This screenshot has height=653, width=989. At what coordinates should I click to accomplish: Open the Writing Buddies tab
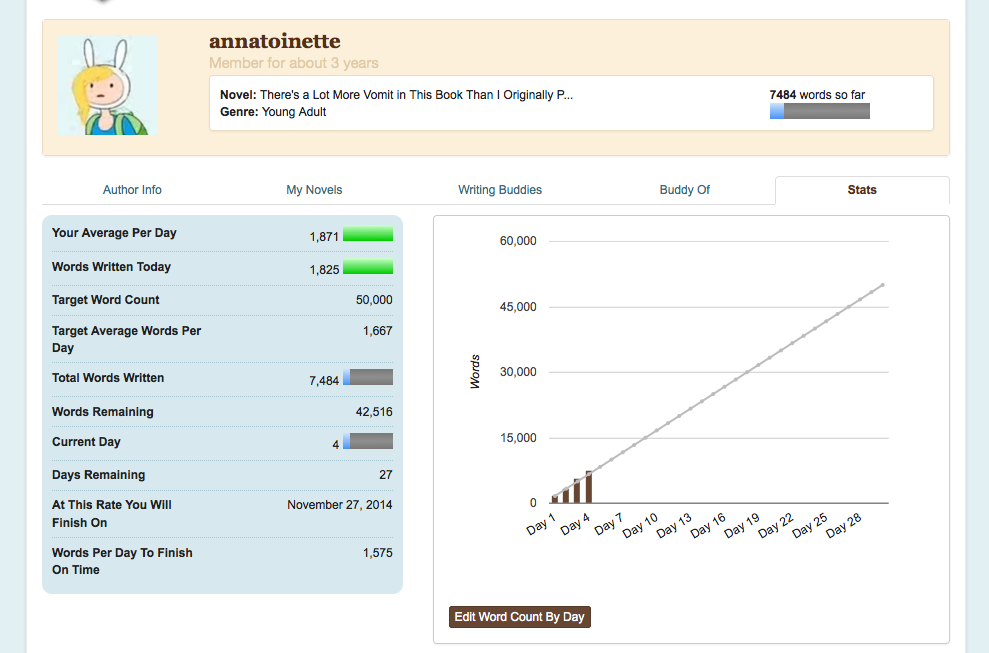click(500, 190)
